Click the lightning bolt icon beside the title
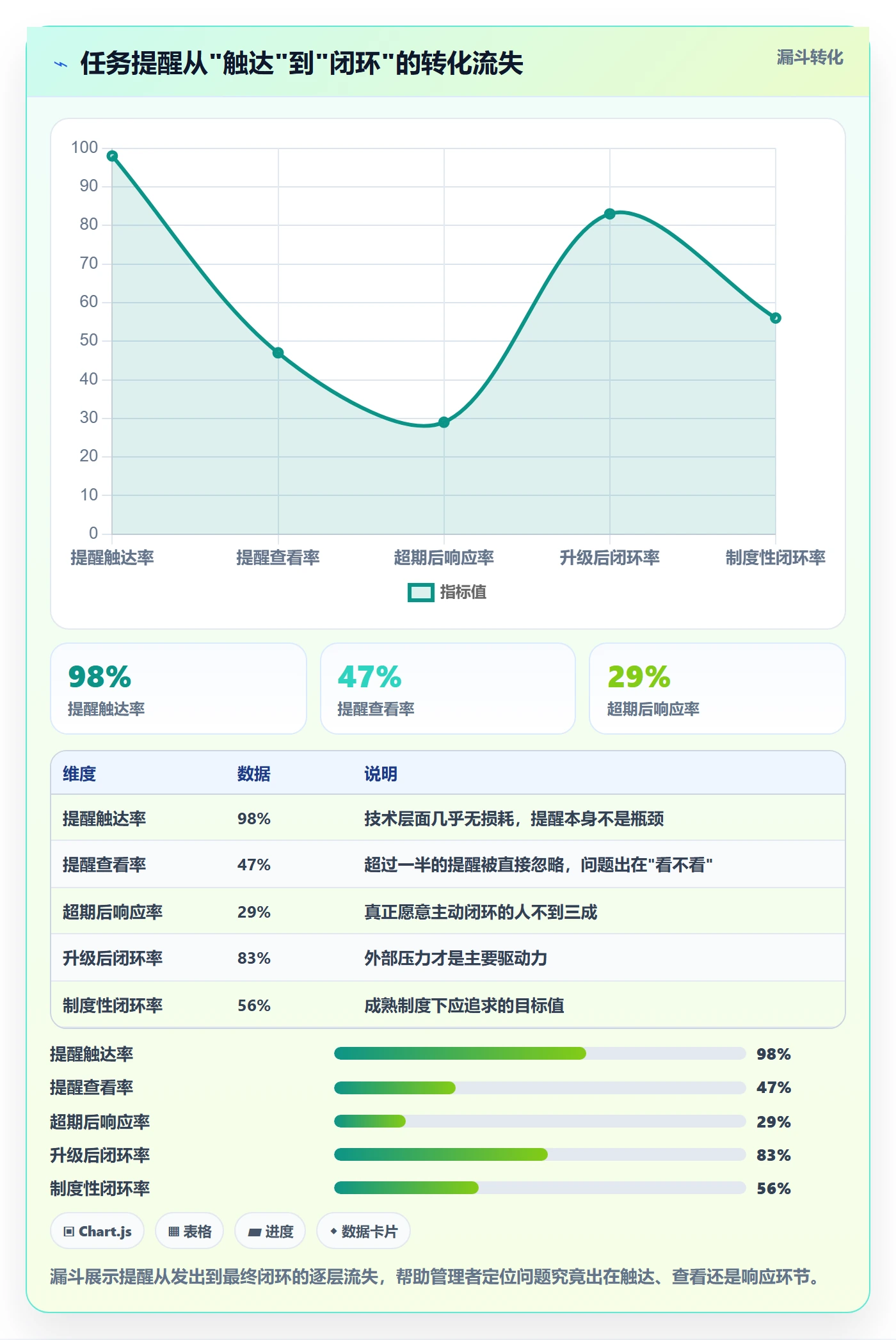 61,64
